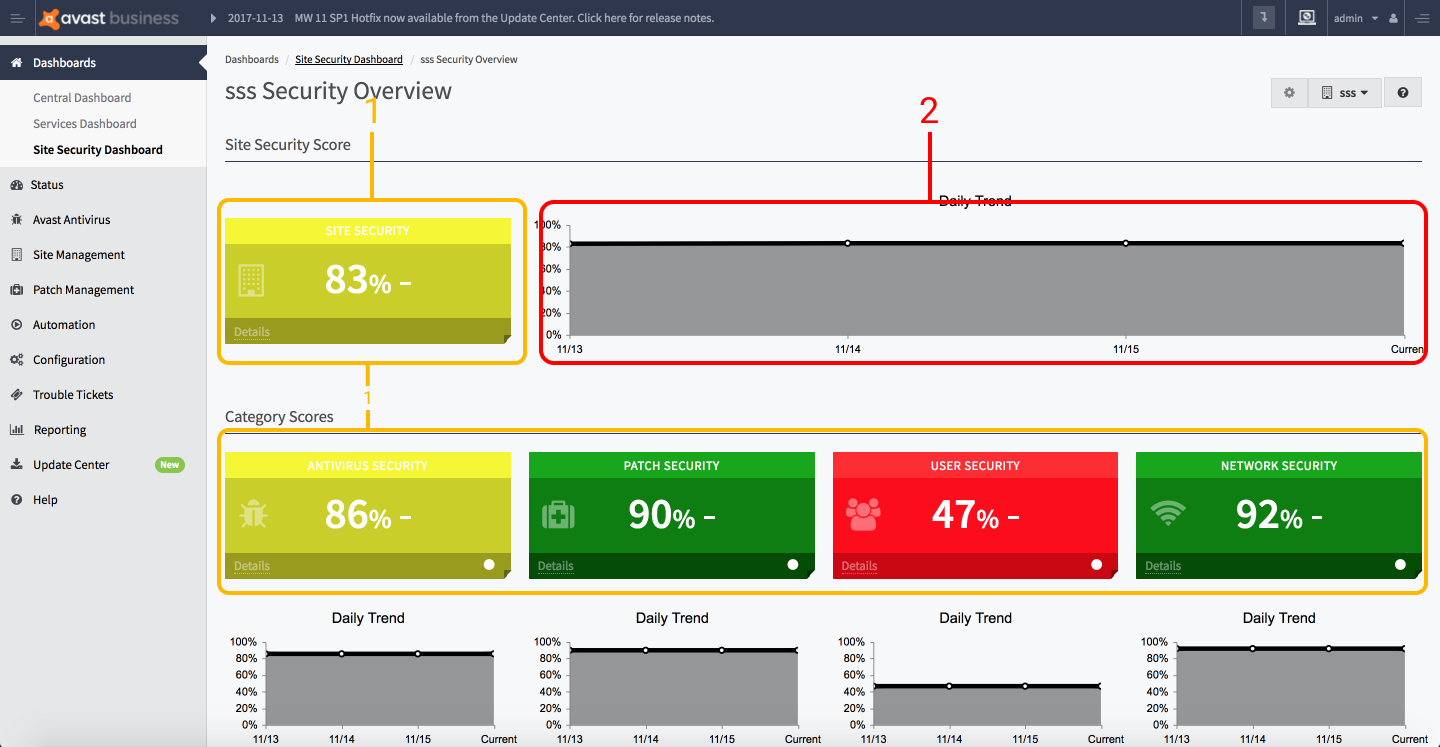
Task: Click Dashboards breadcrumb
Action: (x=252, y=60)
